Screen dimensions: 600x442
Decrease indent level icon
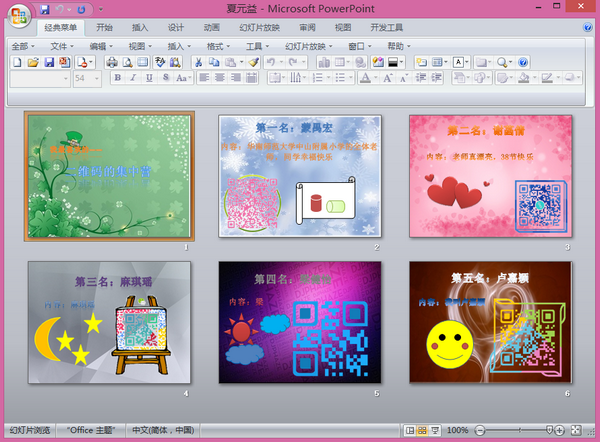click(x=421, y=78)
